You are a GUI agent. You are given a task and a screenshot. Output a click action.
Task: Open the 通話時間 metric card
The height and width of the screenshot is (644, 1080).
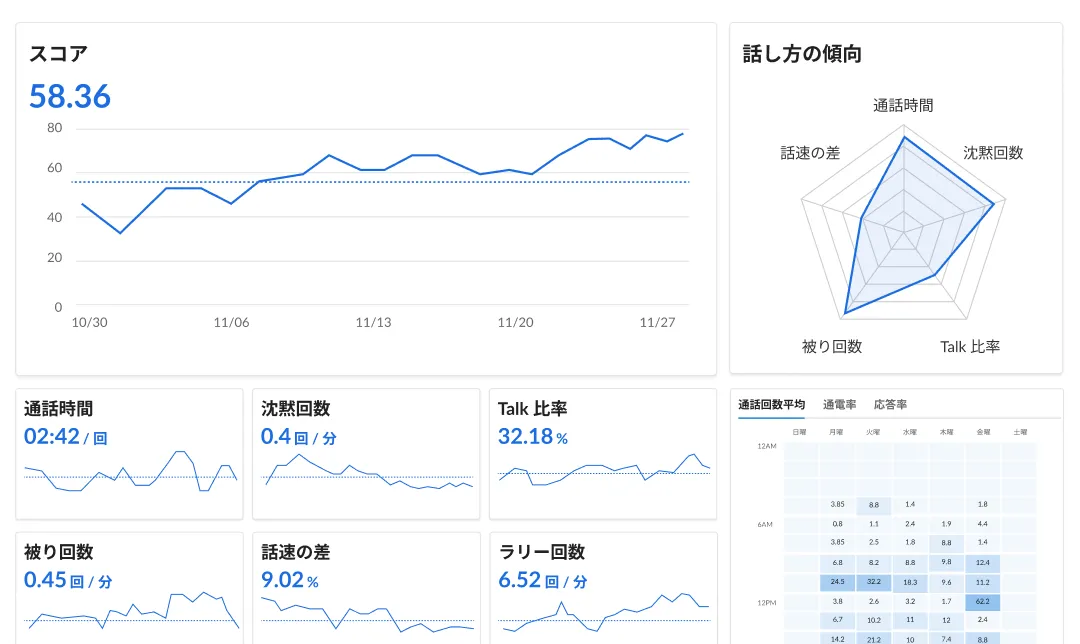pos(129,454)
